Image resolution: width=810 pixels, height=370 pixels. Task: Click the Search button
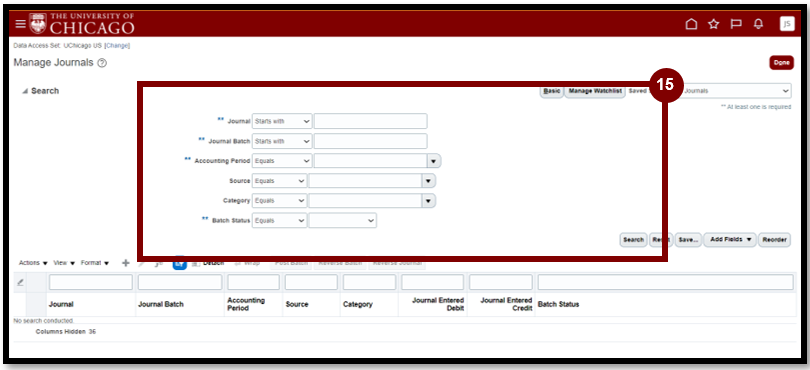point(633,240)
